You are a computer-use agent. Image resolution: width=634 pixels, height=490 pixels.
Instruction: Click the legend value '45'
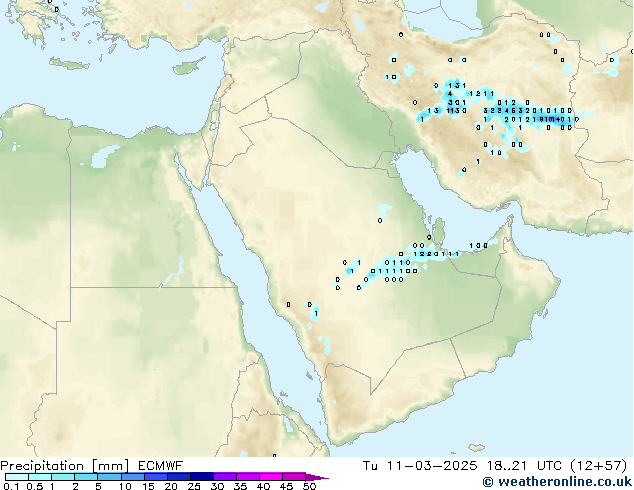click(287, 486)
